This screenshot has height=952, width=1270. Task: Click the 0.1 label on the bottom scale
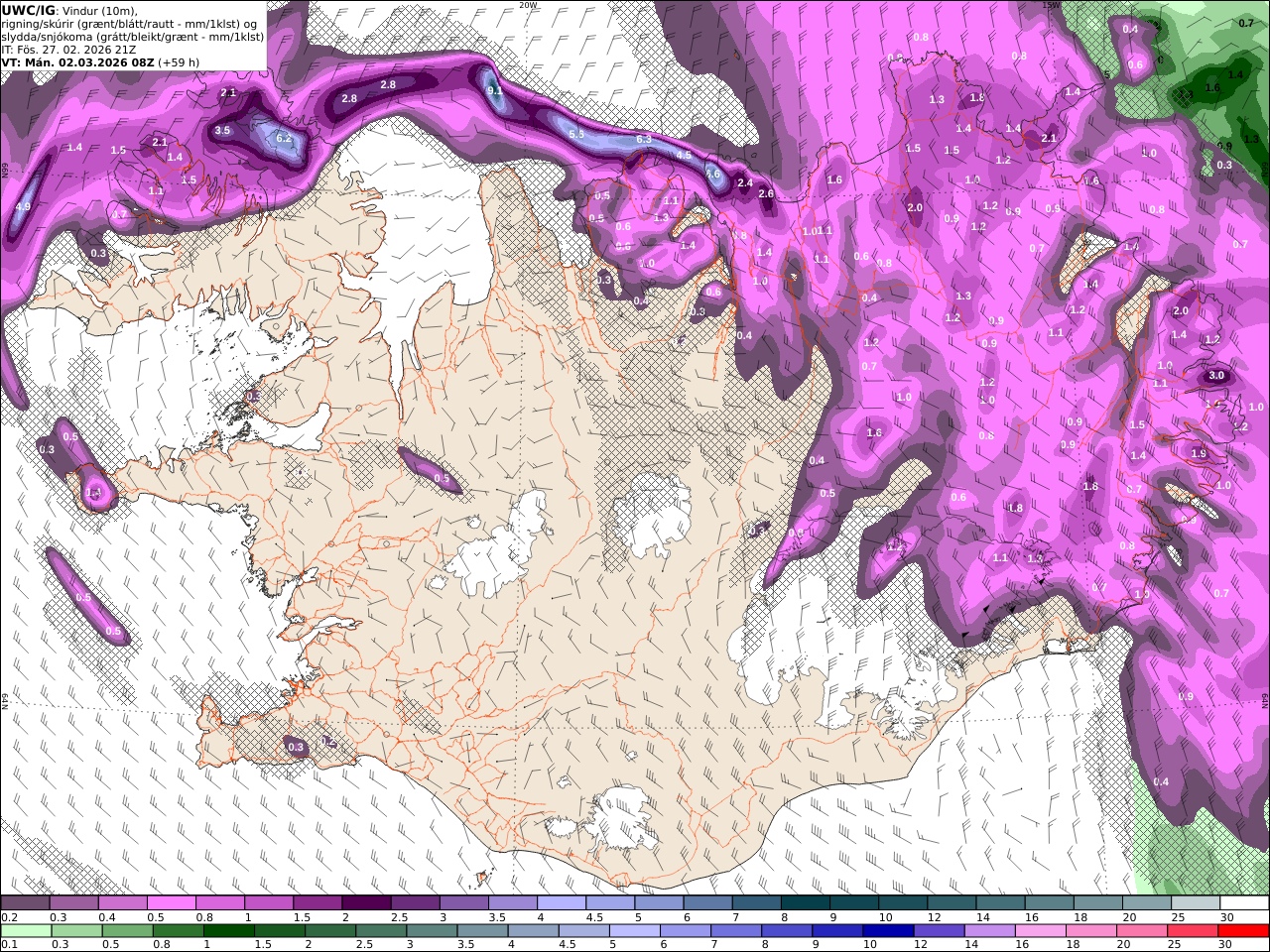click(8, 945)
